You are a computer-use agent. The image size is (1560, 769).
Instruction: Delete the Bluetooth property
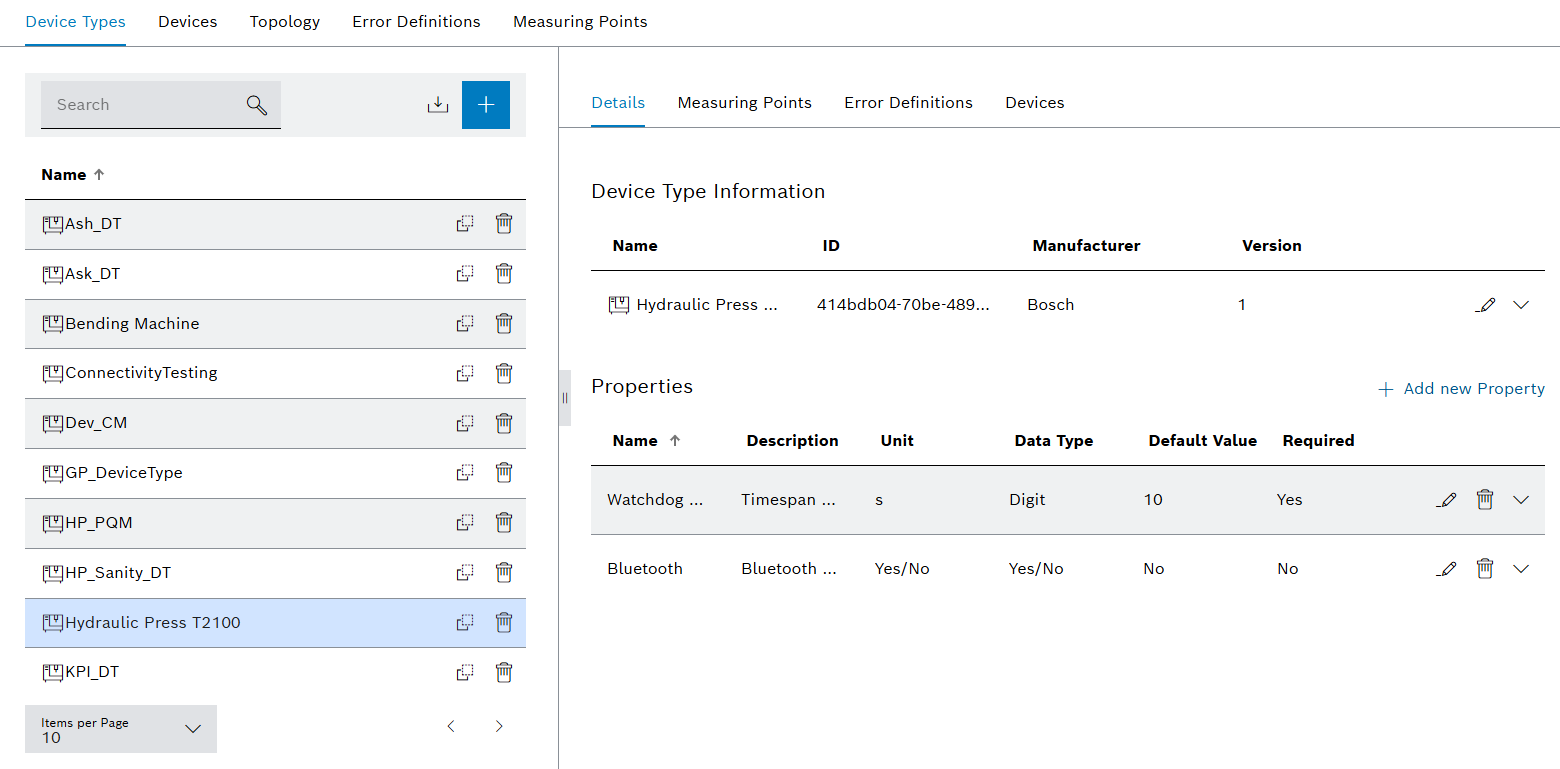(x=1485, y=569)
